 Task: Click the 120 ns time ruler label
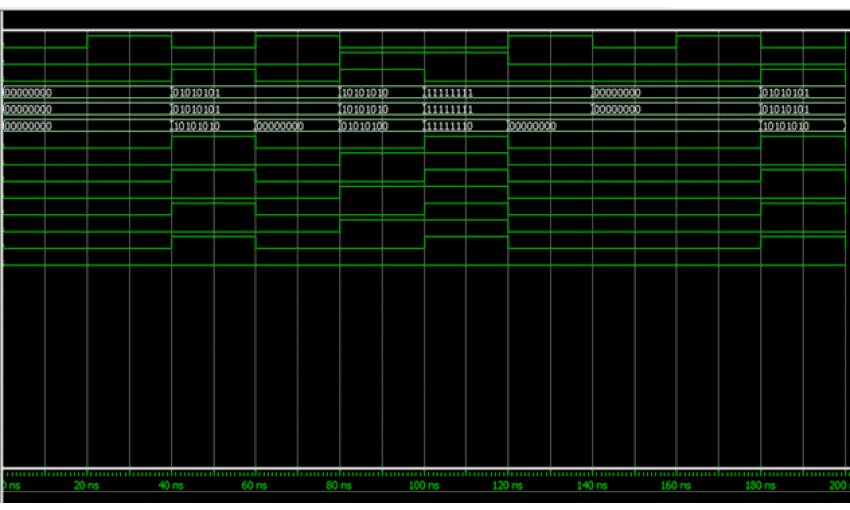pos(508,485)
